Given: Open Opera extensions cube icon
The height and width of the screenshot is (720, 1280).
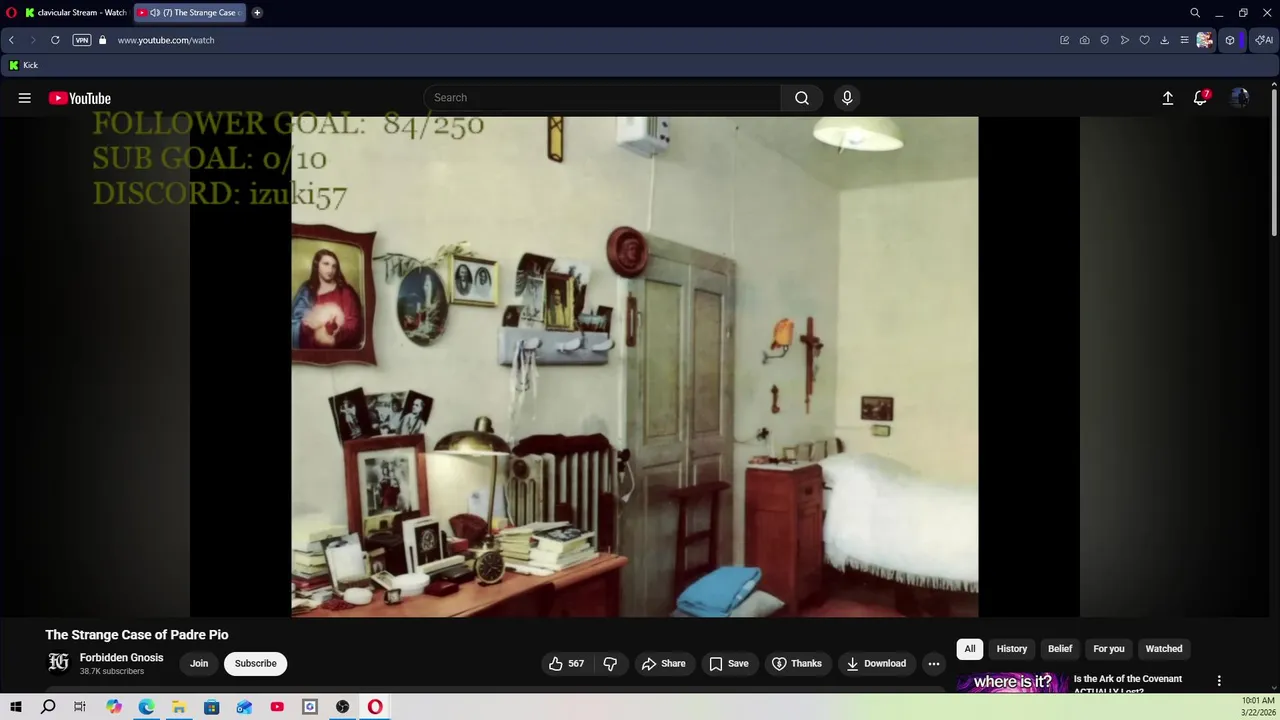Looking at the screenshot, I should tap(1230, 40).
